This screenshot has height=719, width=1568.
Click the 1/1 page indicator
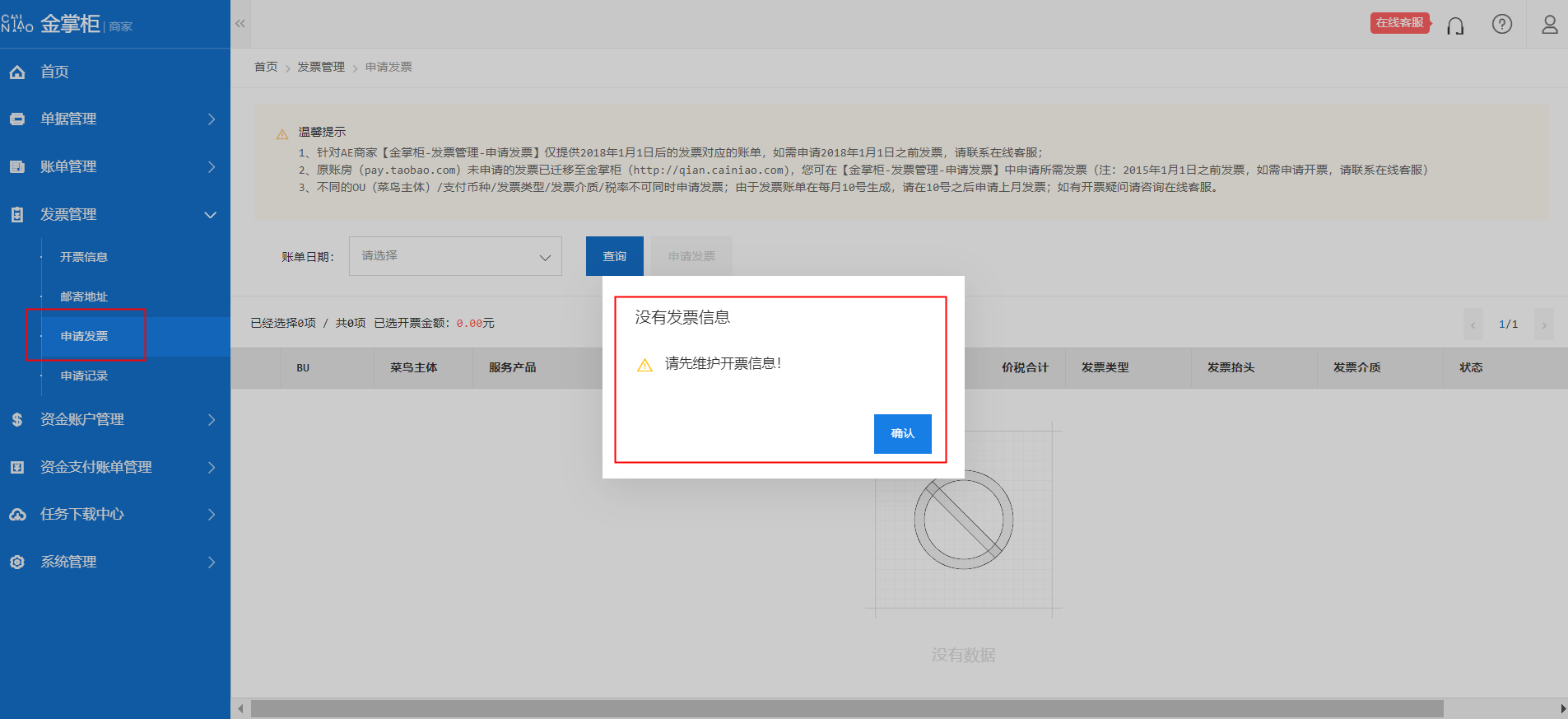1509,324
